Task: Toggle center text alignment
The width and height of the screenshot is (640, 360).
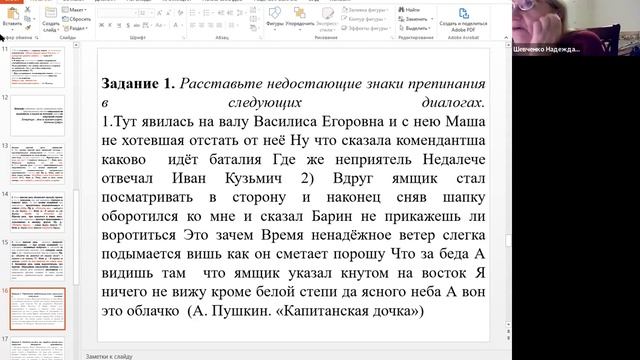Action: click(202, 25)
